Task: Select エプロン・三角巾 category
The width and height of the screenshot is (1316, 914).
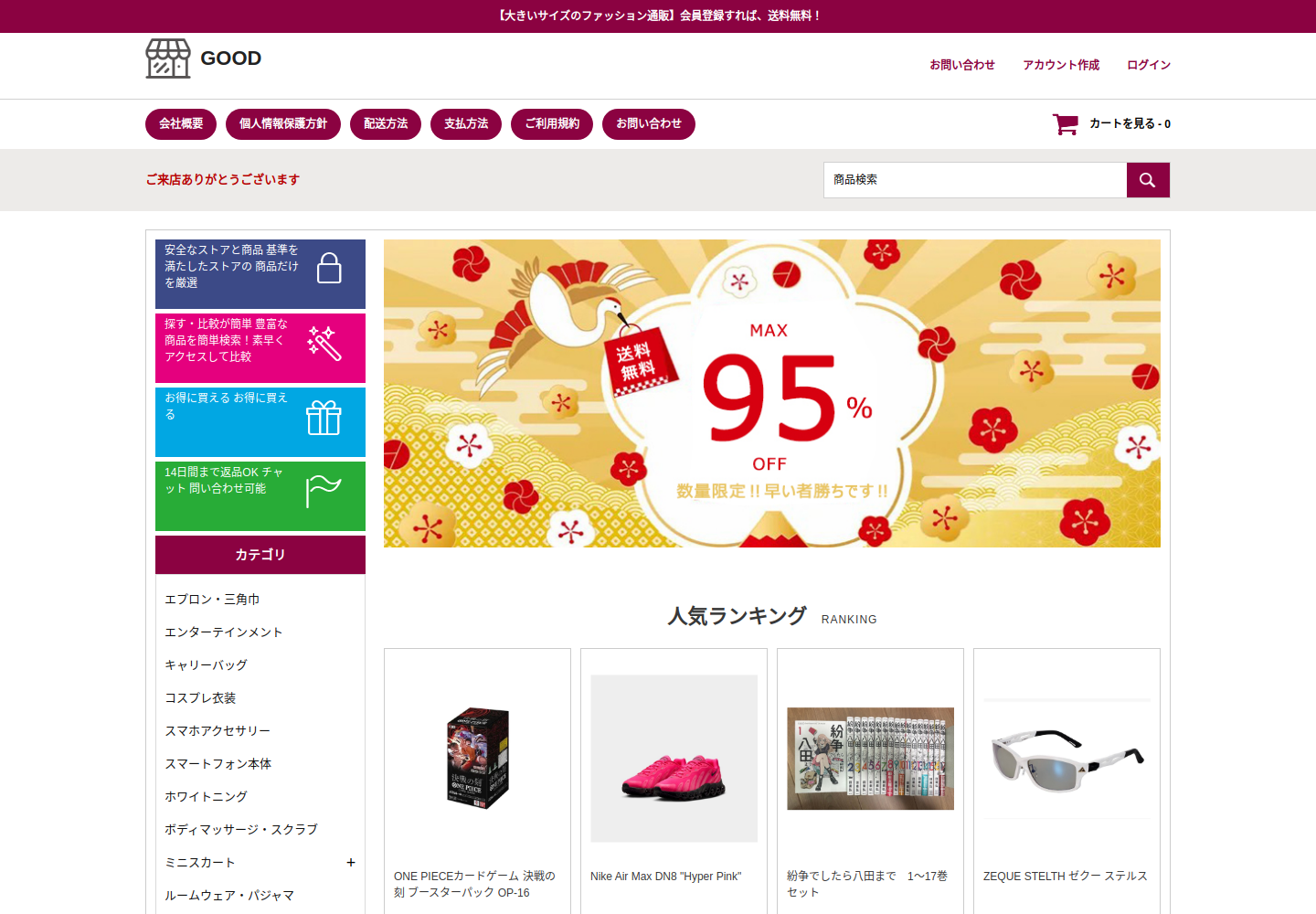Action: click(x=212, y=600)
